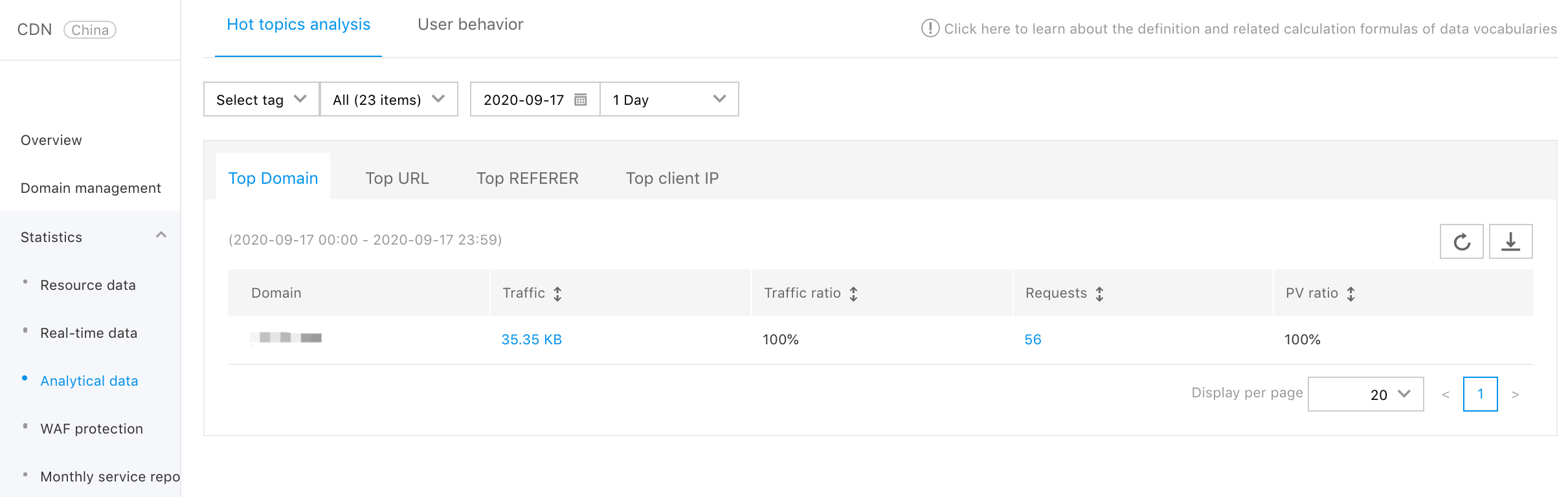Click the page 1 pagination button
Image resolution: width=1568 pixels, height=497 pixels.
click(1481, 394)
